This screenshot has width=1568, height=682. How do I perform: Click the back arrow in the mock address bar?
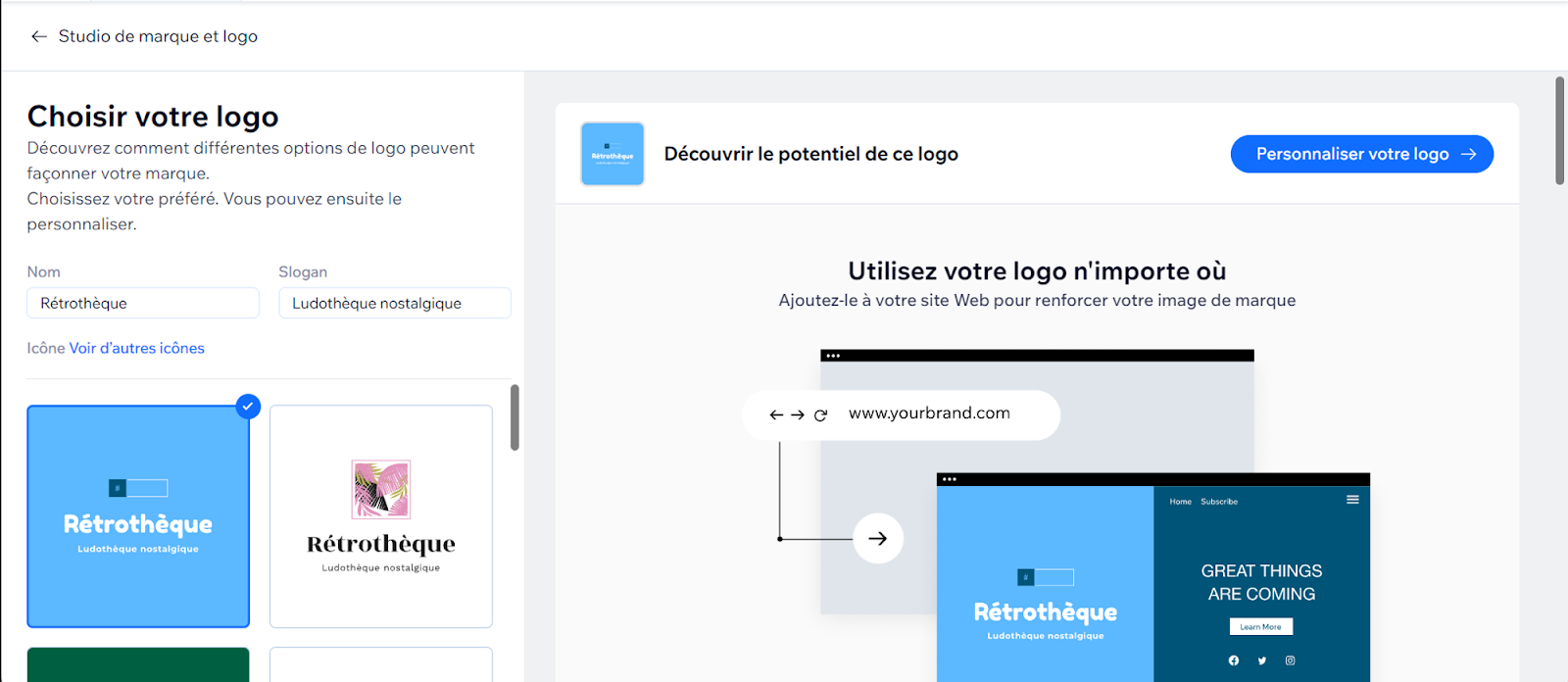(x=776, y=414)
